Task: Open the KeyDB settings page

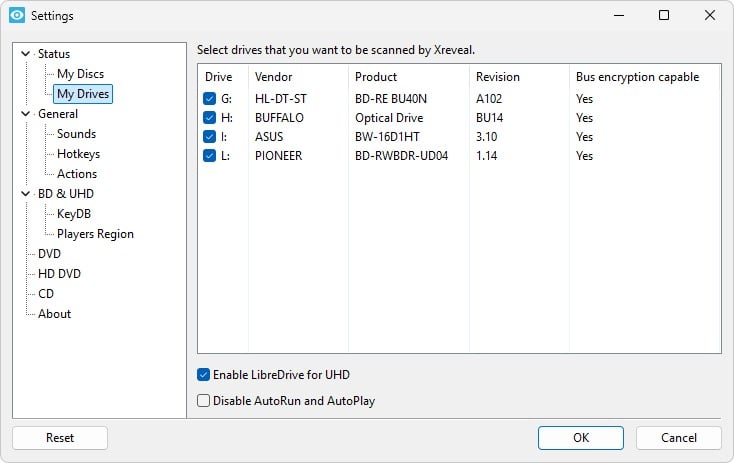Action: point(74,214)
